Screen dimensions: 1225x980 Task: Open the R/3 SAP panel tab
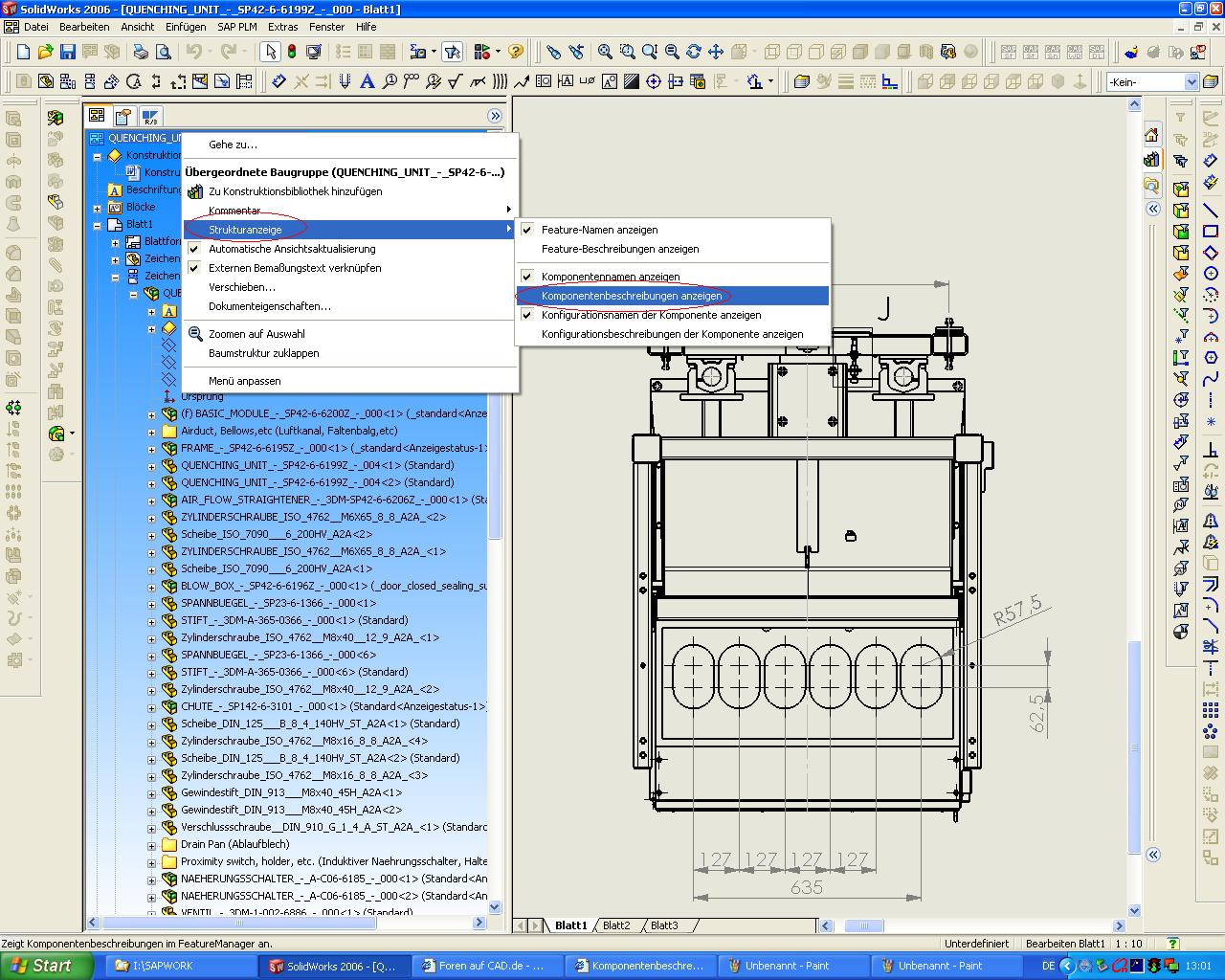pyautogui.click(x=150, y=117)
